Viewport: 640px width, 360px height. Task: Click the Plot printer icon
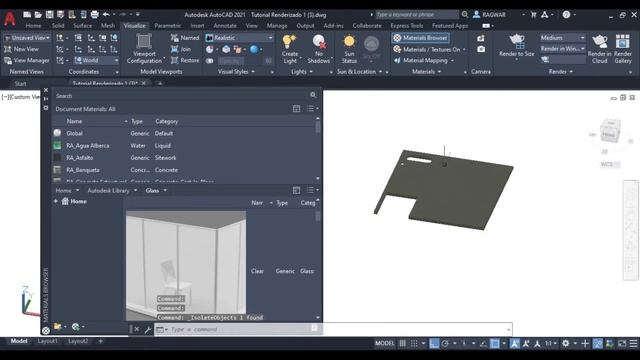click(94, 15)
